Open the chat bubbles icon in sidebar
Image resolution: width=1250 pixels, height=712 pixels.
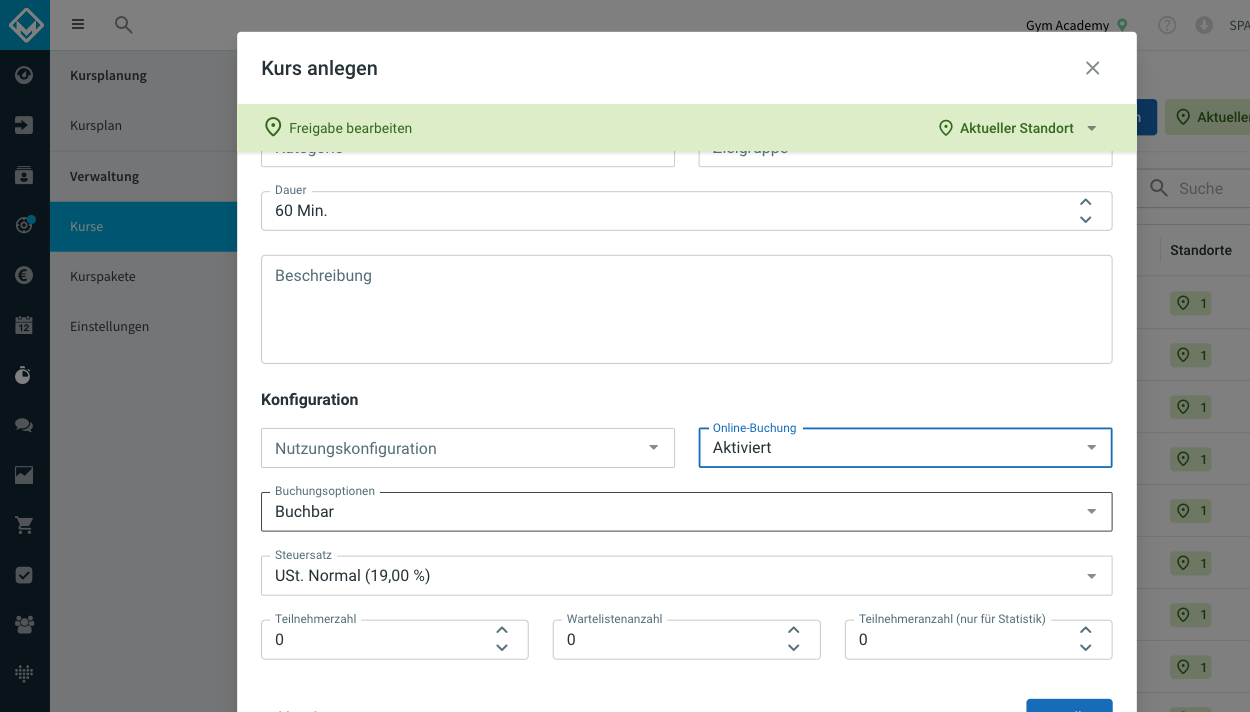click(x=25, y=425)
